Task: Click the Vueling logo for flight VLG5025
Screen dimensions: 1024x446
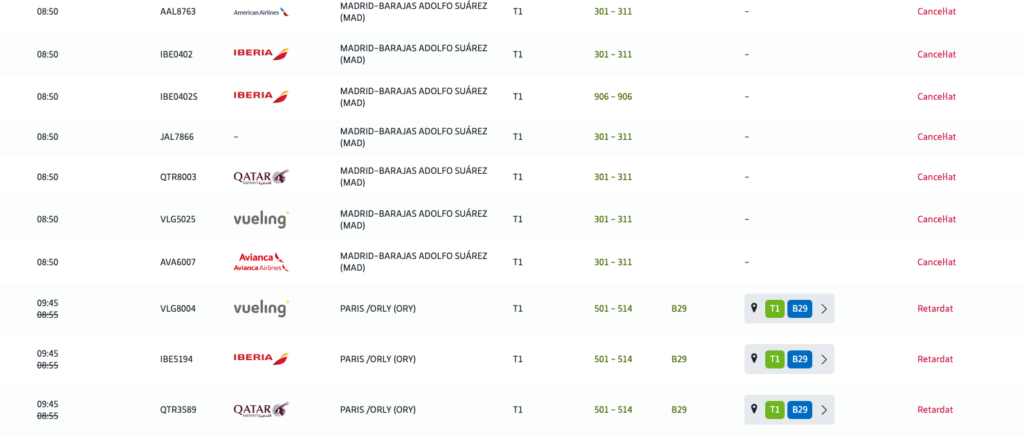Action: 260,219
